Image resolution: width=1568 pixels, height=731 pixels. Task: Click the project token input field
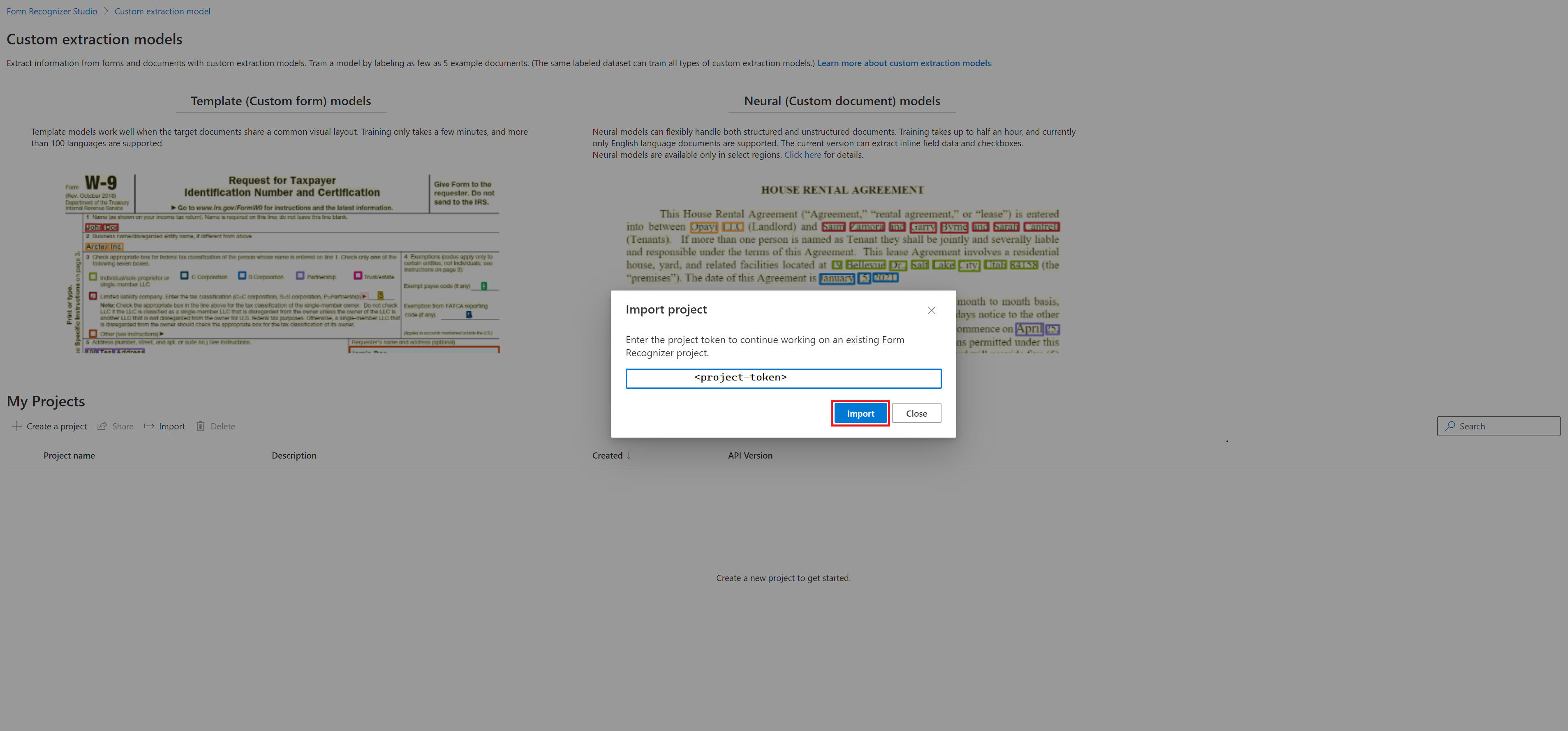click(x=783, y=377)
